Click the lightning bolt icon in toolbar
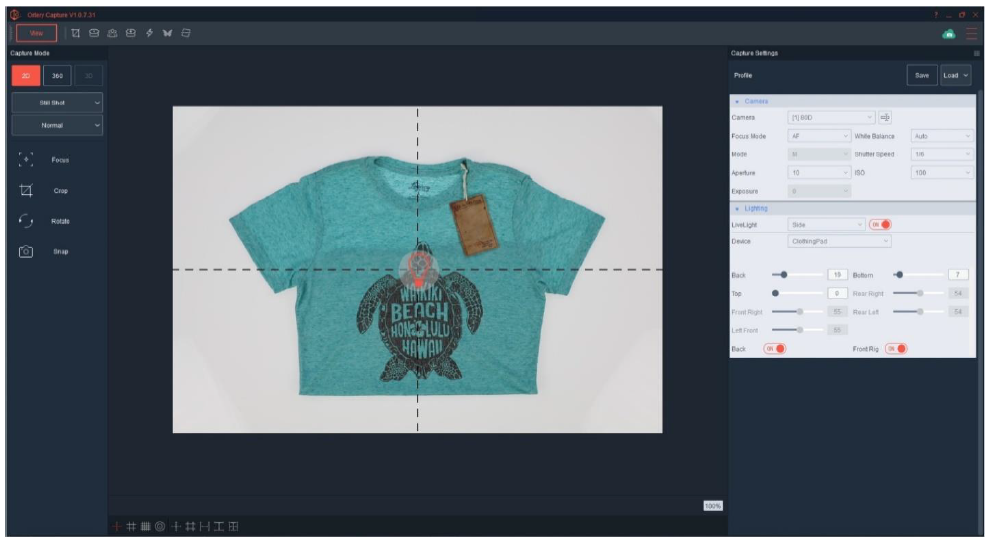 (150, 33)
